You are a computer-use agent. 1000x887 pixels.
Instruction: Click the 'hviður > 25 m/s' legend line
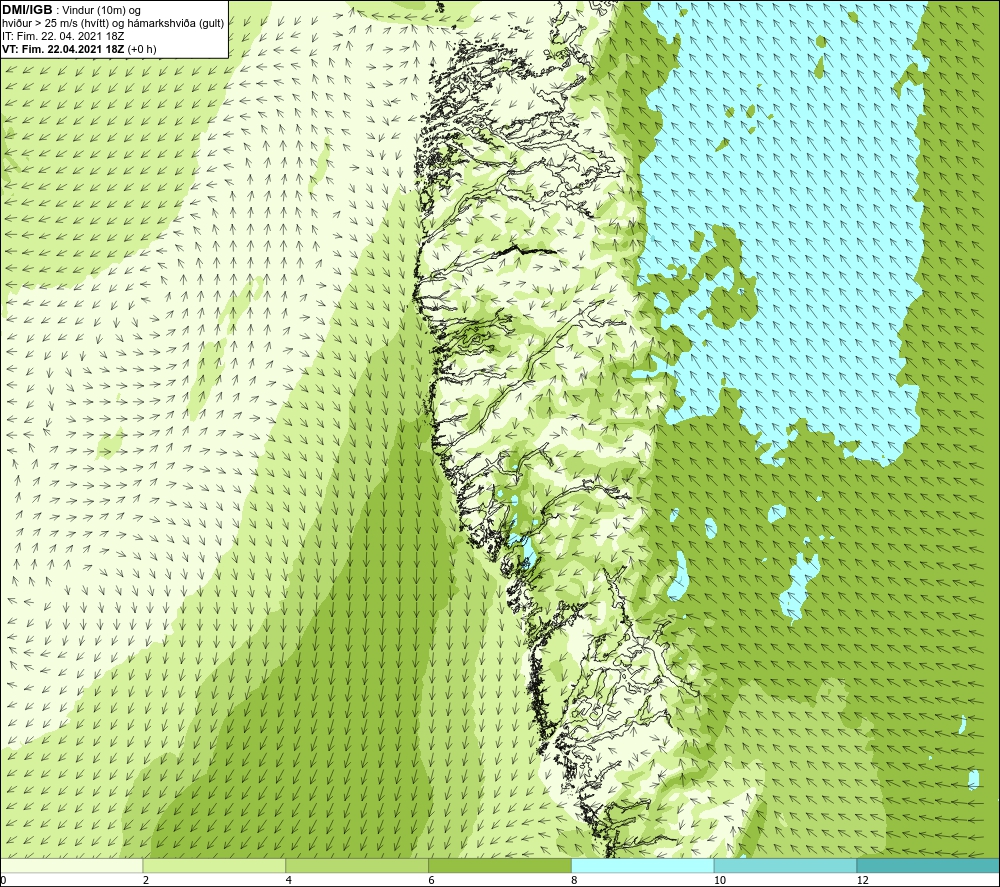pyautogui.click(x=114, y=23)
